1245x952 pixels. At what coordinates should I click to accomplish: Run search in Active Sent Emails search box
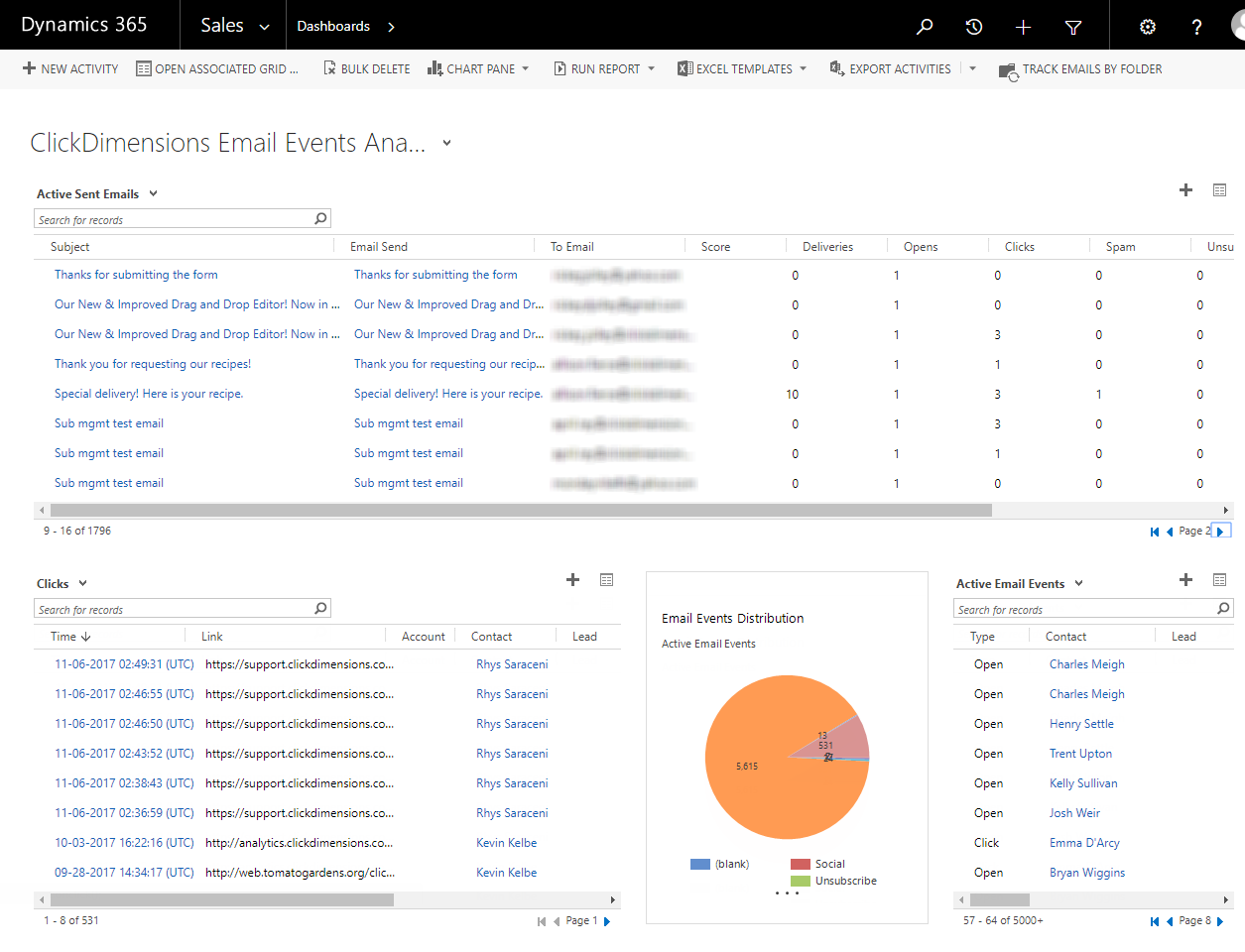[320, 219]
